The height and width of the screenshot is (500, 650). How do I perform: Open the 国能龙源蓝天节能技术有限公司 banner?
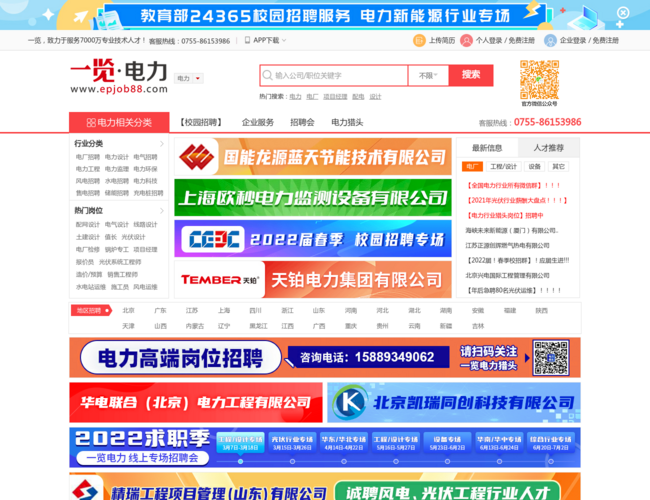coord(313,157)
